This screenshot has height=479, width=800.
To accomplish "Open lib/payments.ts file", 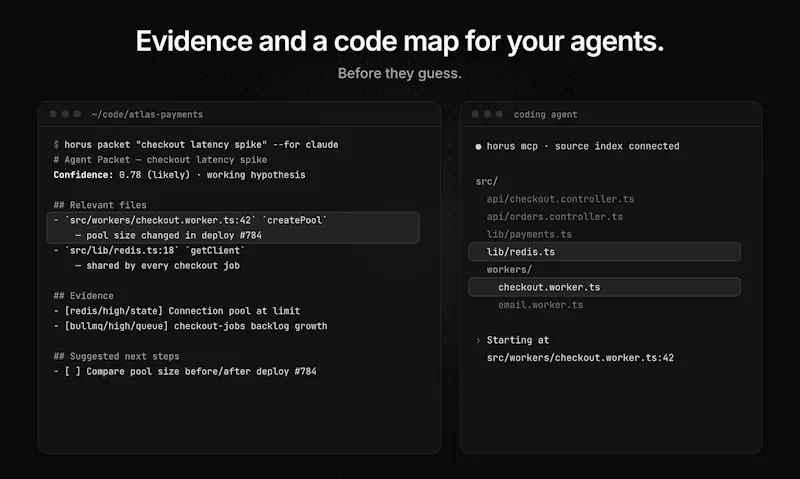I will click(x=529, y=234).
